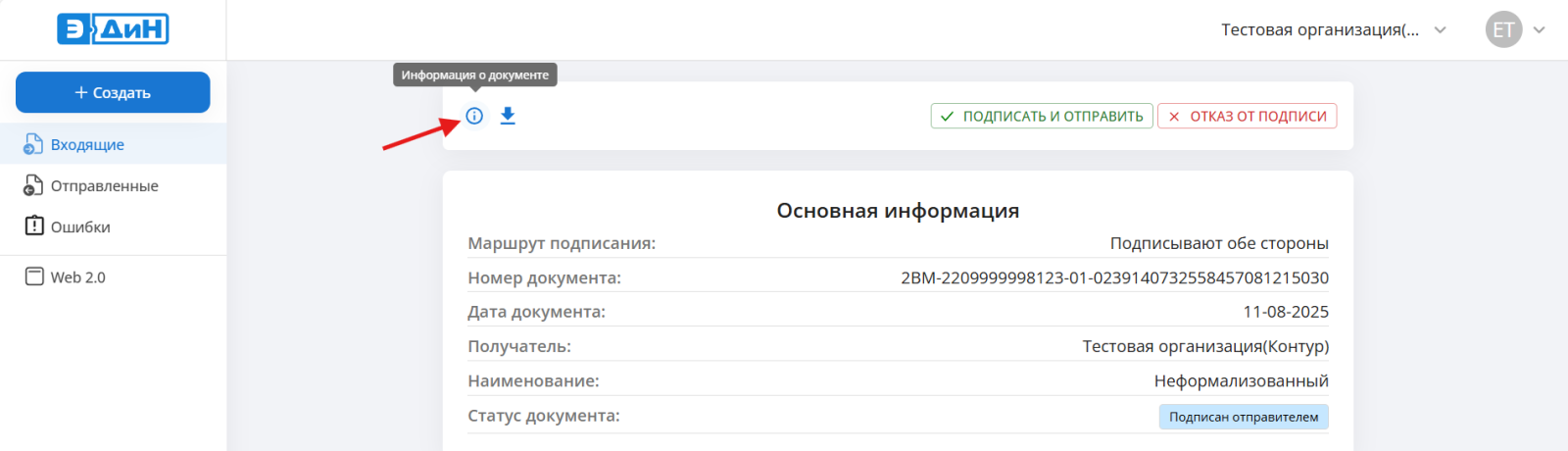Screen dimensions: 1568x451
Task: Click ОТКАЗ ОТ ПОДПИСИ button
Action: [x=1247, y=116]
